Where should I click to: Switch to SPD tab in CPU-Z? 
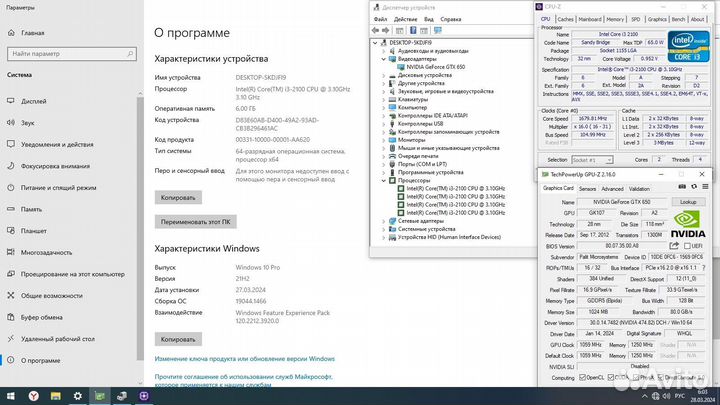tap(636, 19)
